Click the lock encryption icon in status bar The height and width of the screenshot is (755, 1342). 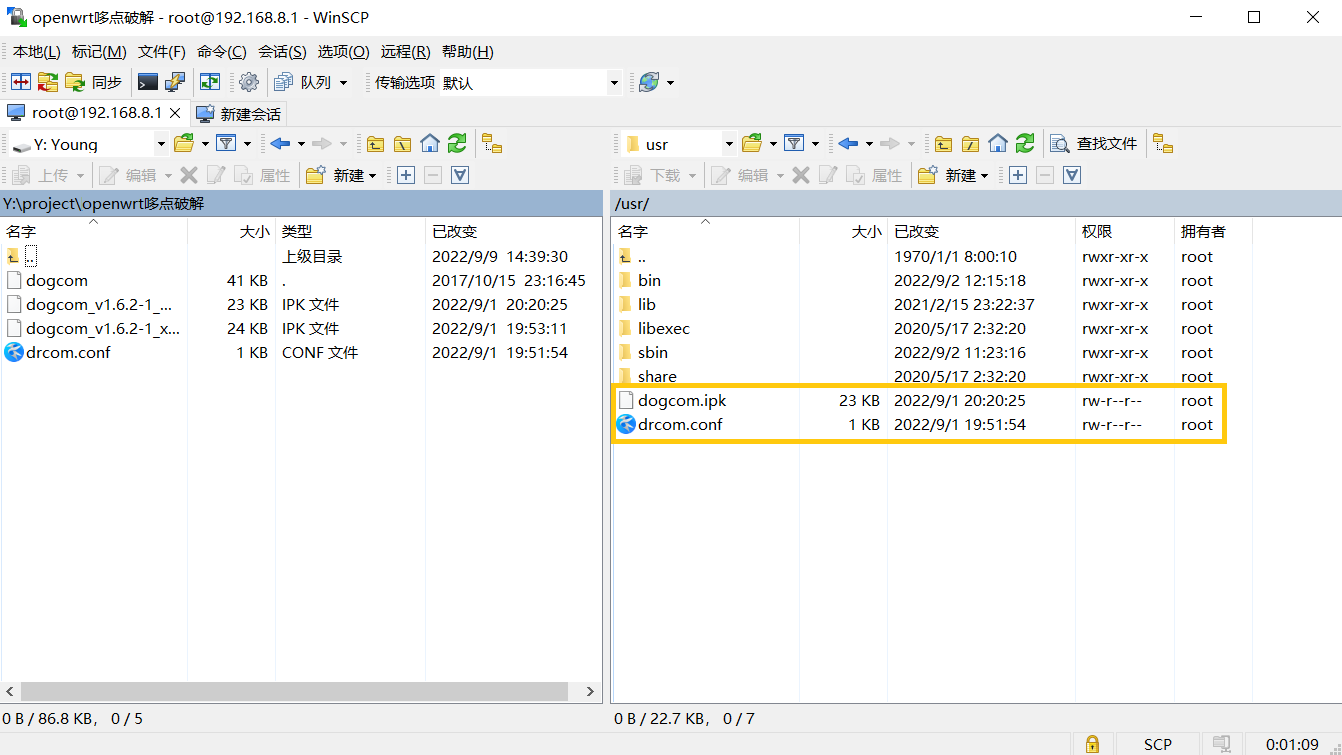tap(1093, 744)
